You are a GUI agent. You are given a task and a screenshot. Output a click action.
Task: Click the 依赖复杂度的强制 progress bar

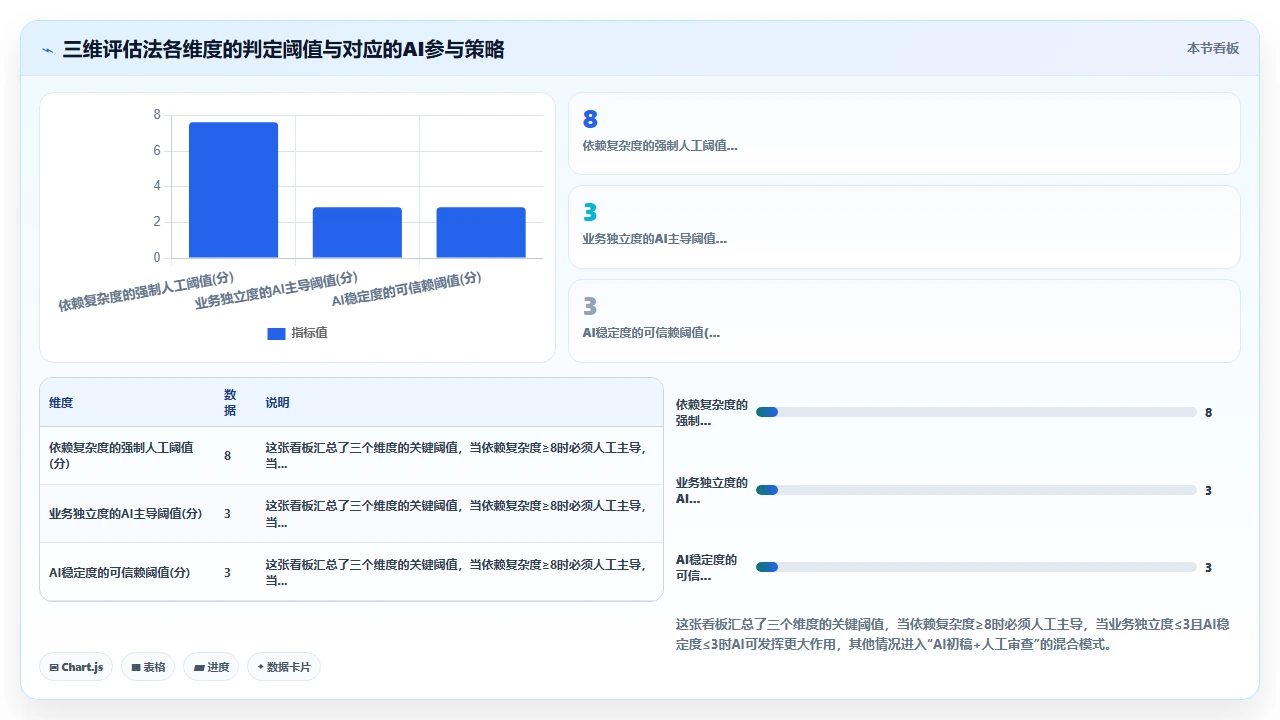976,412
